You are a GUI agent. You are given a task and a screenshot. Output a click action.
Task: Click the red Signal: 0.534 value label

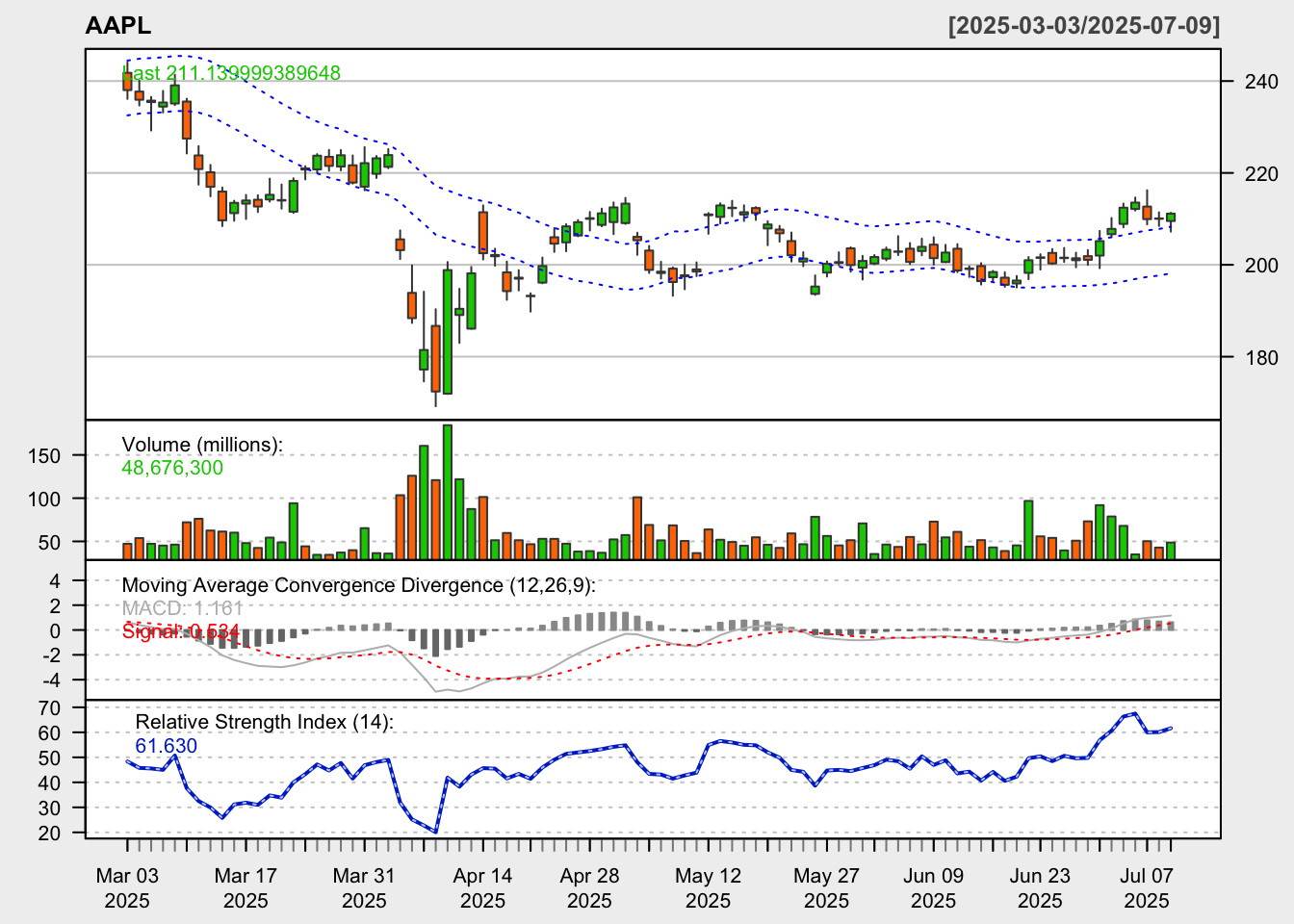[181, 631]
